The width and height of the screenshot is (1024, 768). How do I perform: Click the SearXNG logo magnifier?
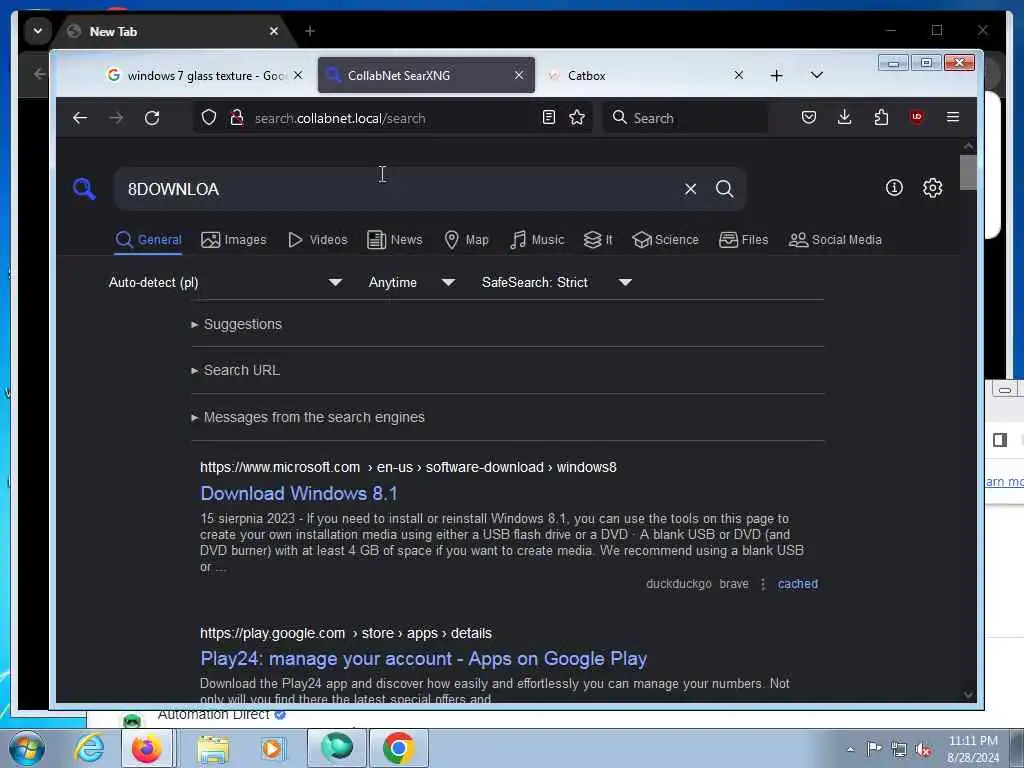click(x=84, y=189)
